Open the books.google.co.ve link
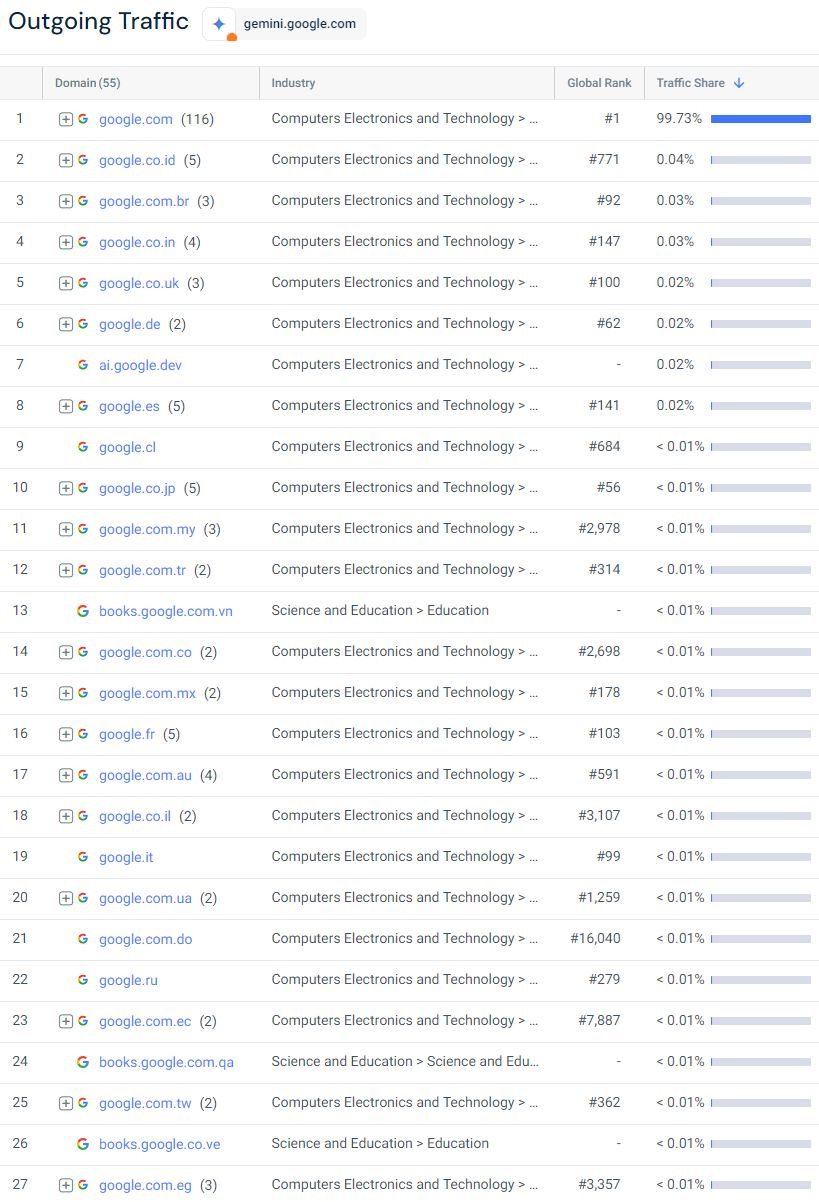The height and width of the screenshot is (1202, 819). (x=160, y=1144)
